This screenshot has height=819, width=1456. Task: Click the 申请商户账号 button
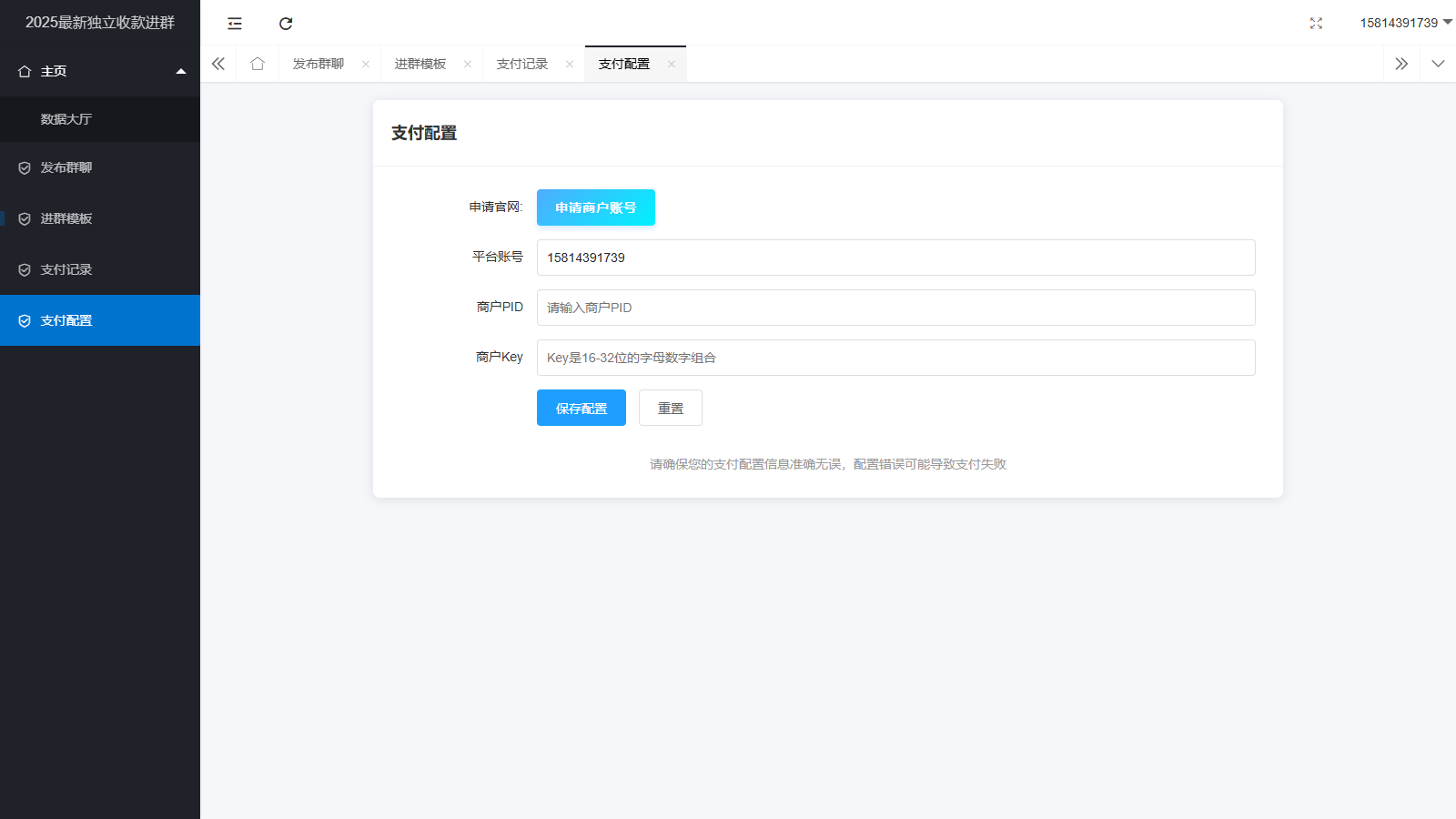596,207
